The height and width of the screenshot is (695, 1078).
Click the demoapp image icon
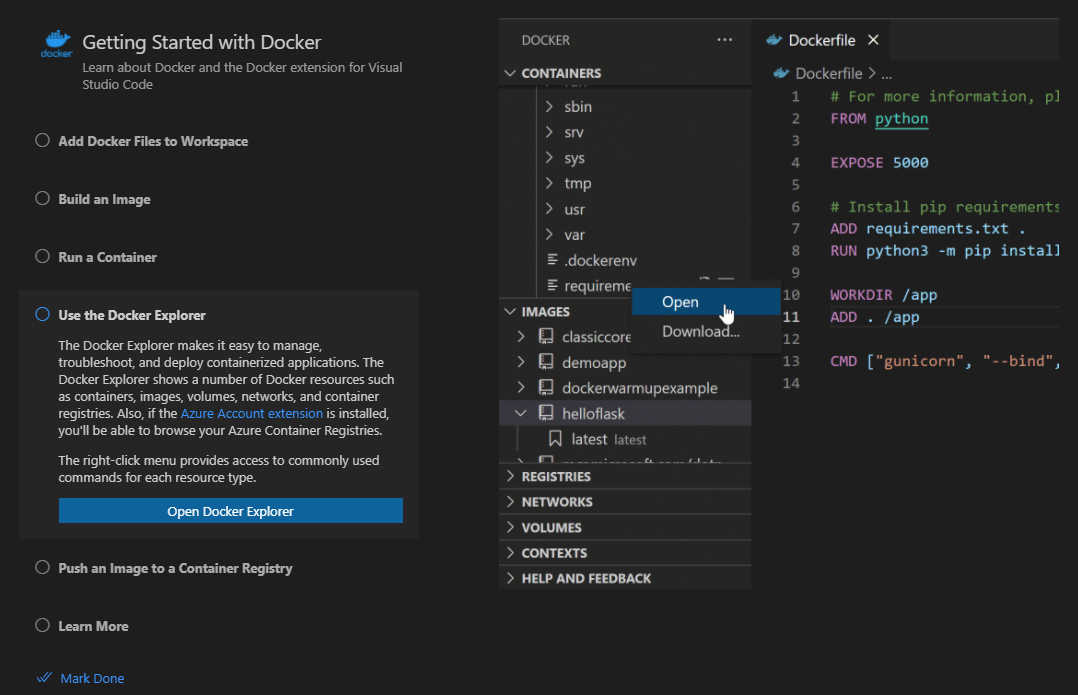(x=546, y=362)
